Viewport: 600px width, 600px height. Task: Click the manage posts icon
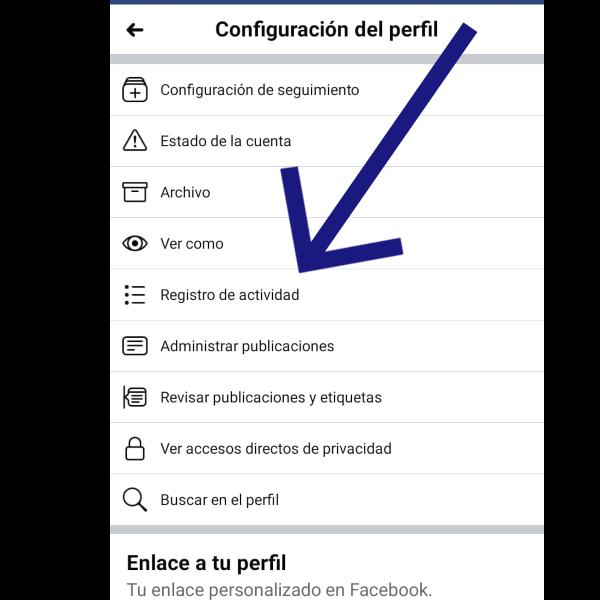[135, 346]
